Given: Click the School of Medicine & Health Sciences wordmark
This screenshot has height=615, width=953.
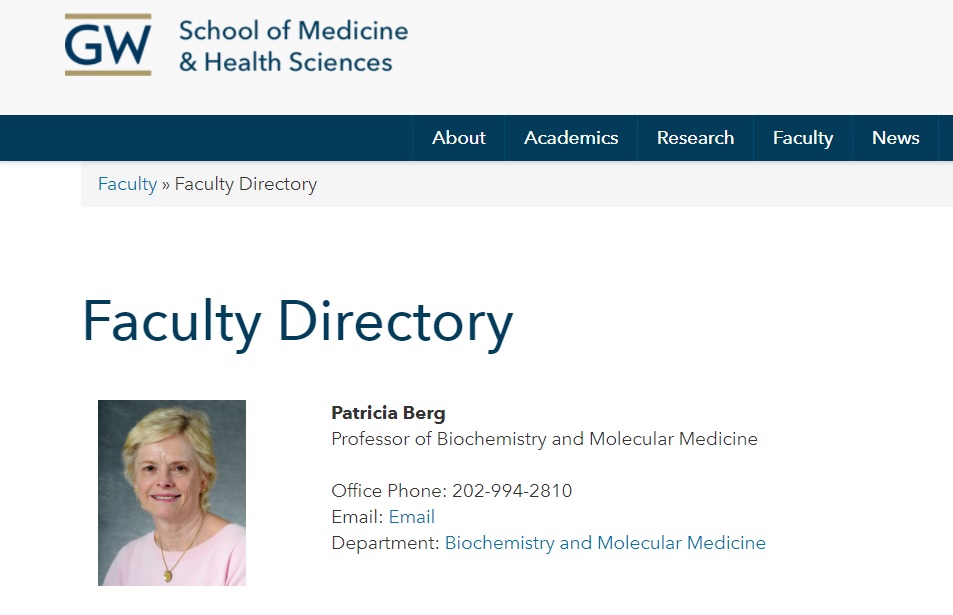Looking at the screenshot, I should pyautogui.click(x=293, y=44).
